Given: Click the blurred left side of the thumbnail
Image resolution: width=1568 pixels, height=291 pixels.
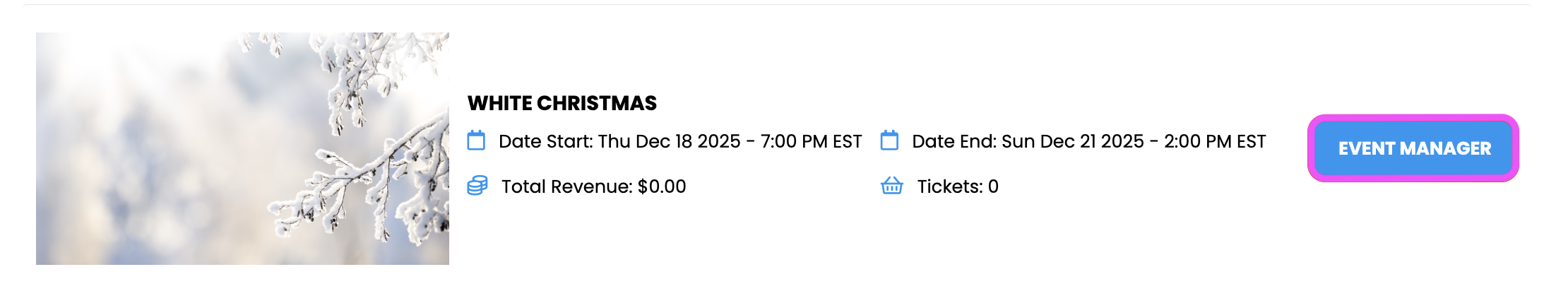Looking at the screenshot, I should tap(127, 148).
